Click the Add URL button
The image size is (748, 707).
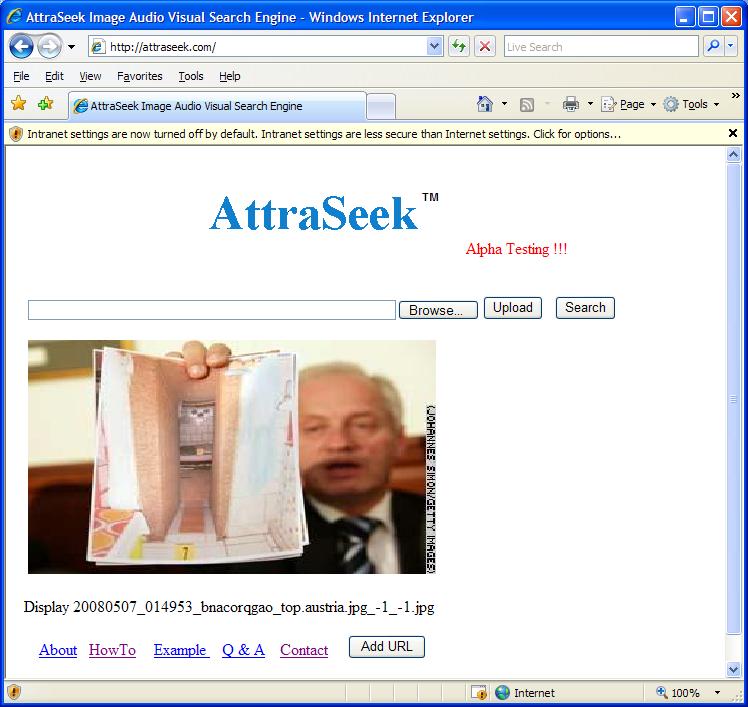click(x=387, y=647)
